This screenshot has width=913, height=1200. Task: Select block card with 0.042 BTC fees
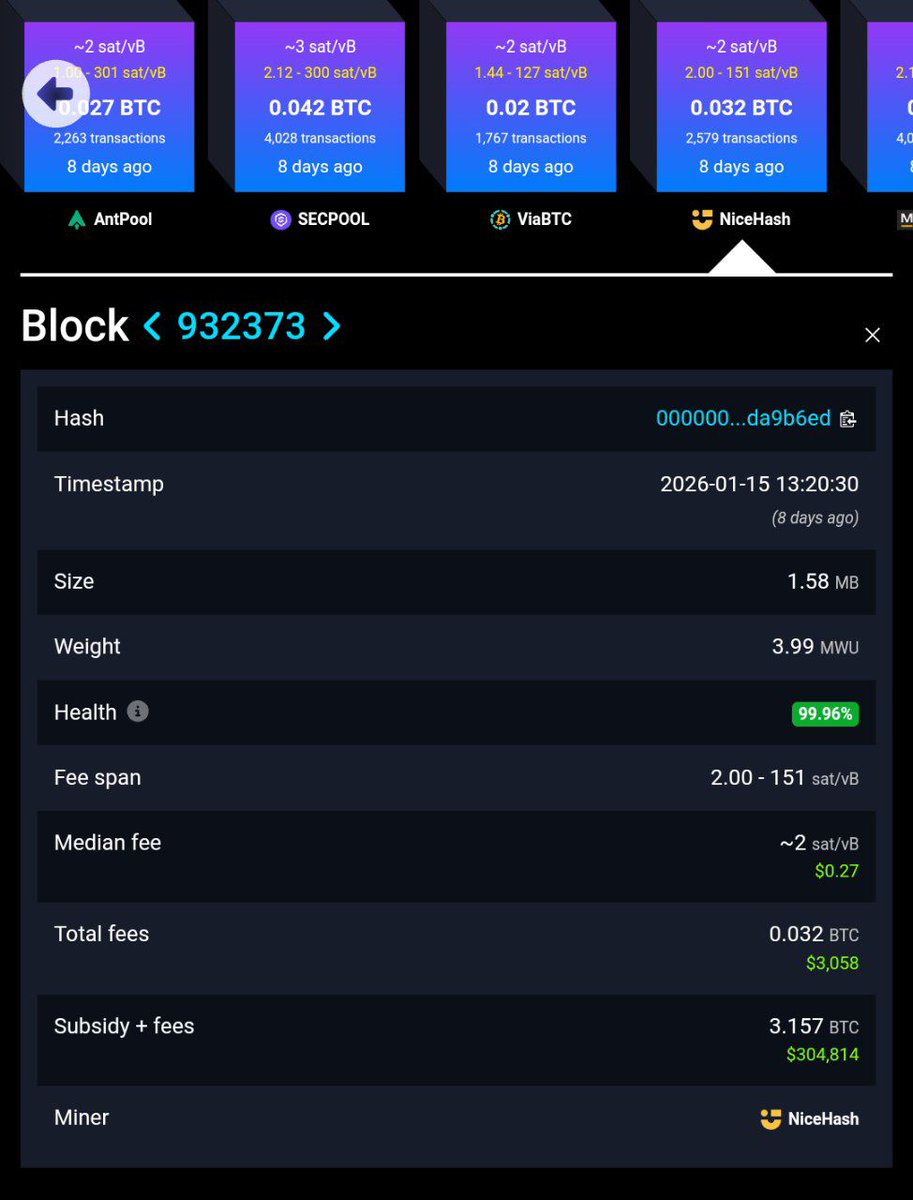[320, 107]
